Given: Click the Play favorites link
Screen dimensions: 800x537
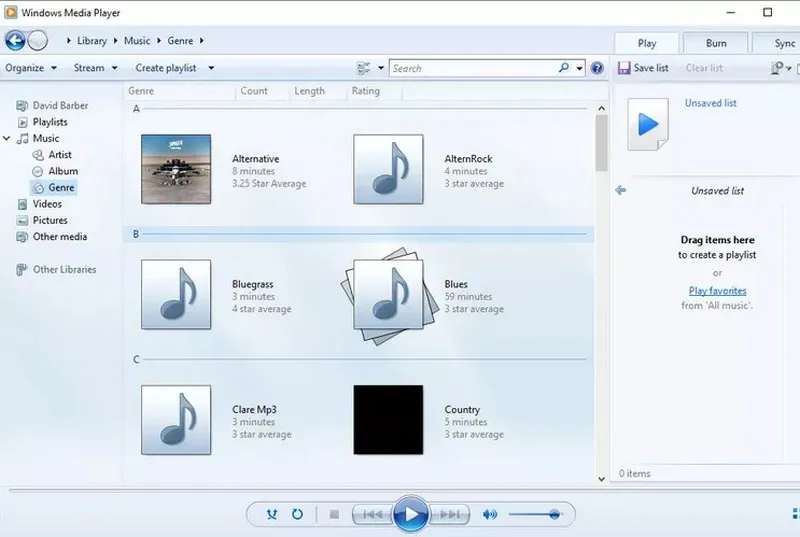Looking at the screenshot, I should (x=717, y=291).
